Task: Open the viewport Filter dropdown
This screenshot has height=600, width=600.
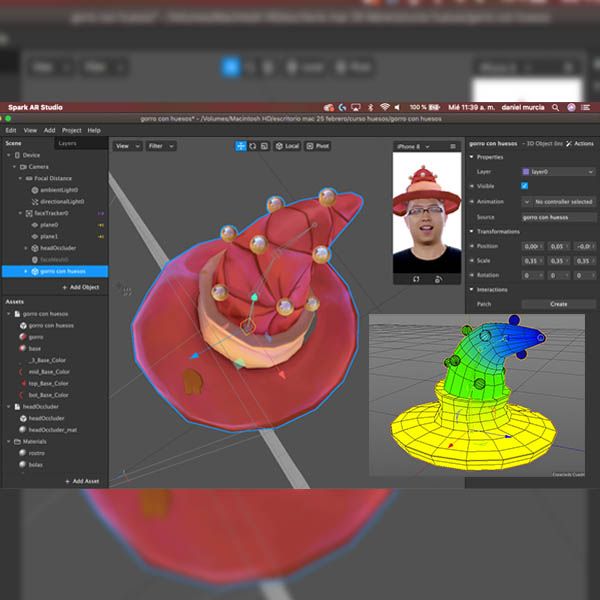Action: coord(160,146)
